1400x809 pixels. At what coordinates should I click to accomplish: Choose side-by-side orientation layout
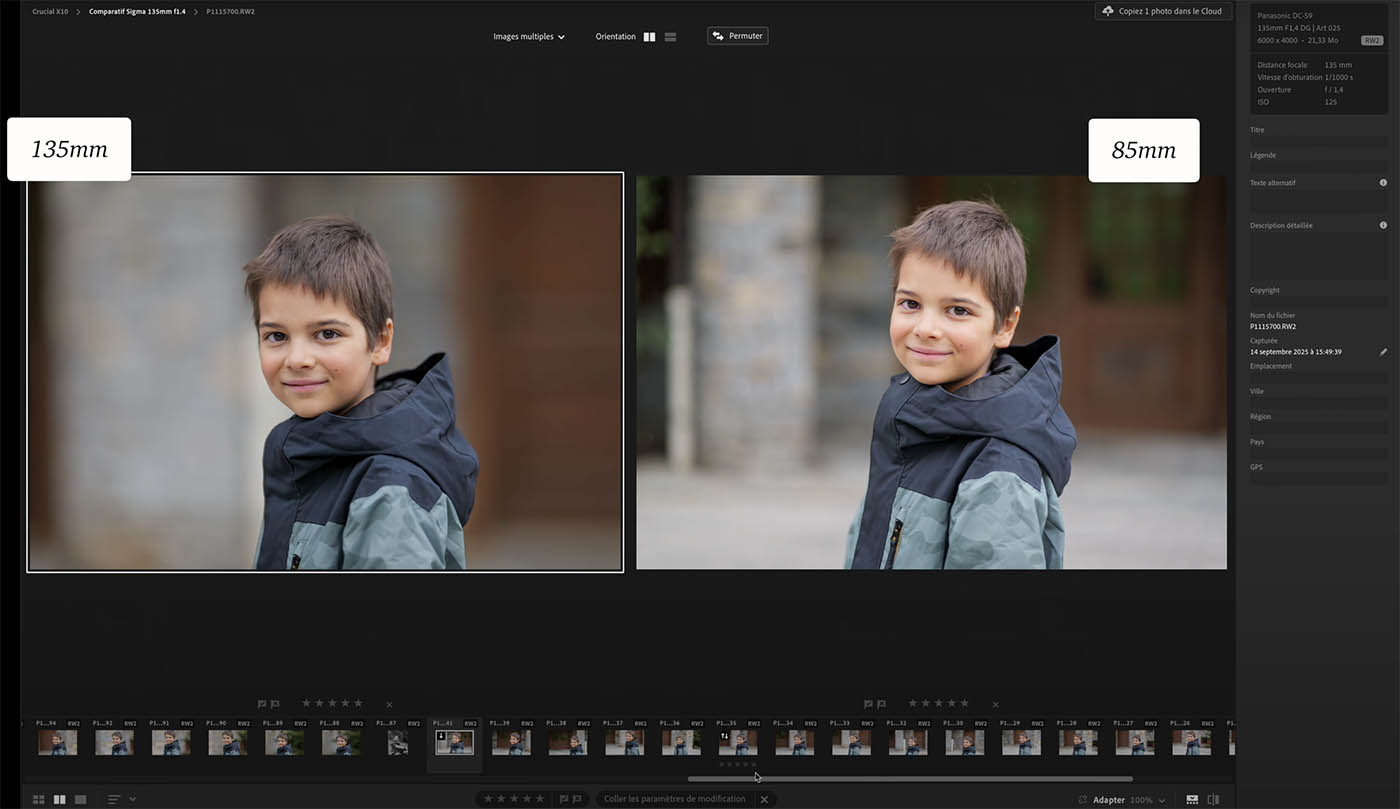coord(649,37)
